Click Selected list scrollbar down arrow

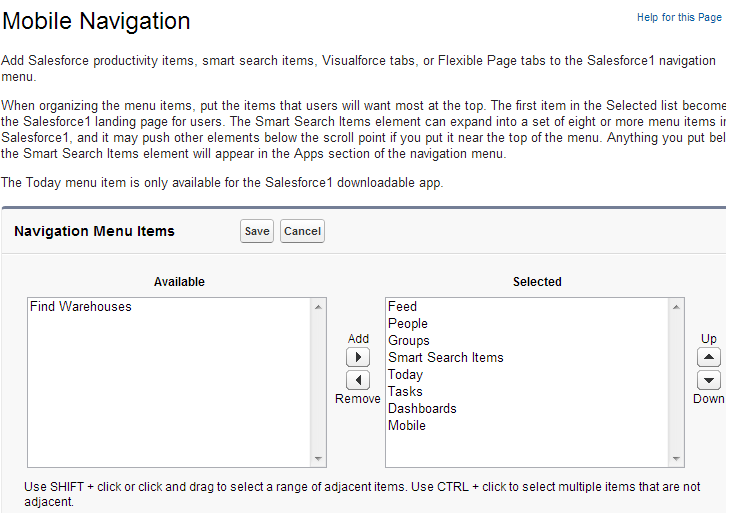point(676,459)
